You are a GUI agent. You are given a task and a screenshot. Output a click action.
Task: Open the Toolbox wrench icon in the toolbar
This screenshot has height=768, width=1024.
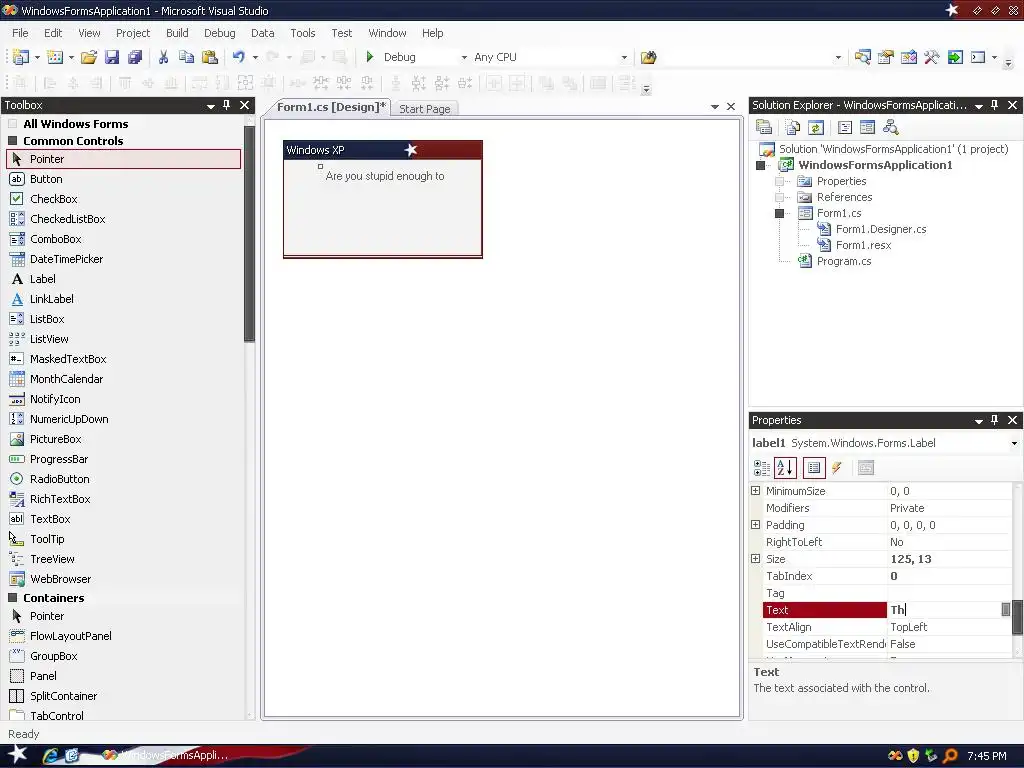[931, 57]
